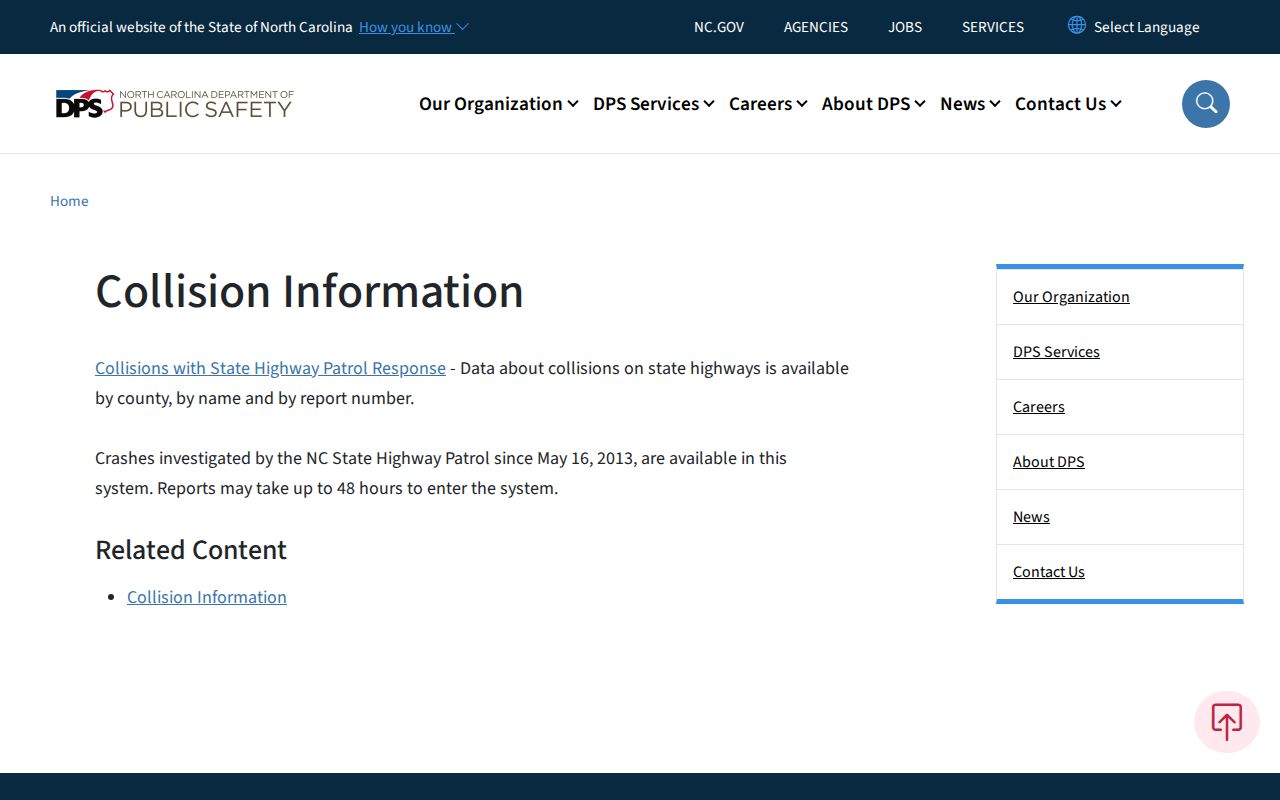The height and width of the screenshot is (800, 1280).
Task: Open Careers link in the sidebar
Action: [1039, 407]
